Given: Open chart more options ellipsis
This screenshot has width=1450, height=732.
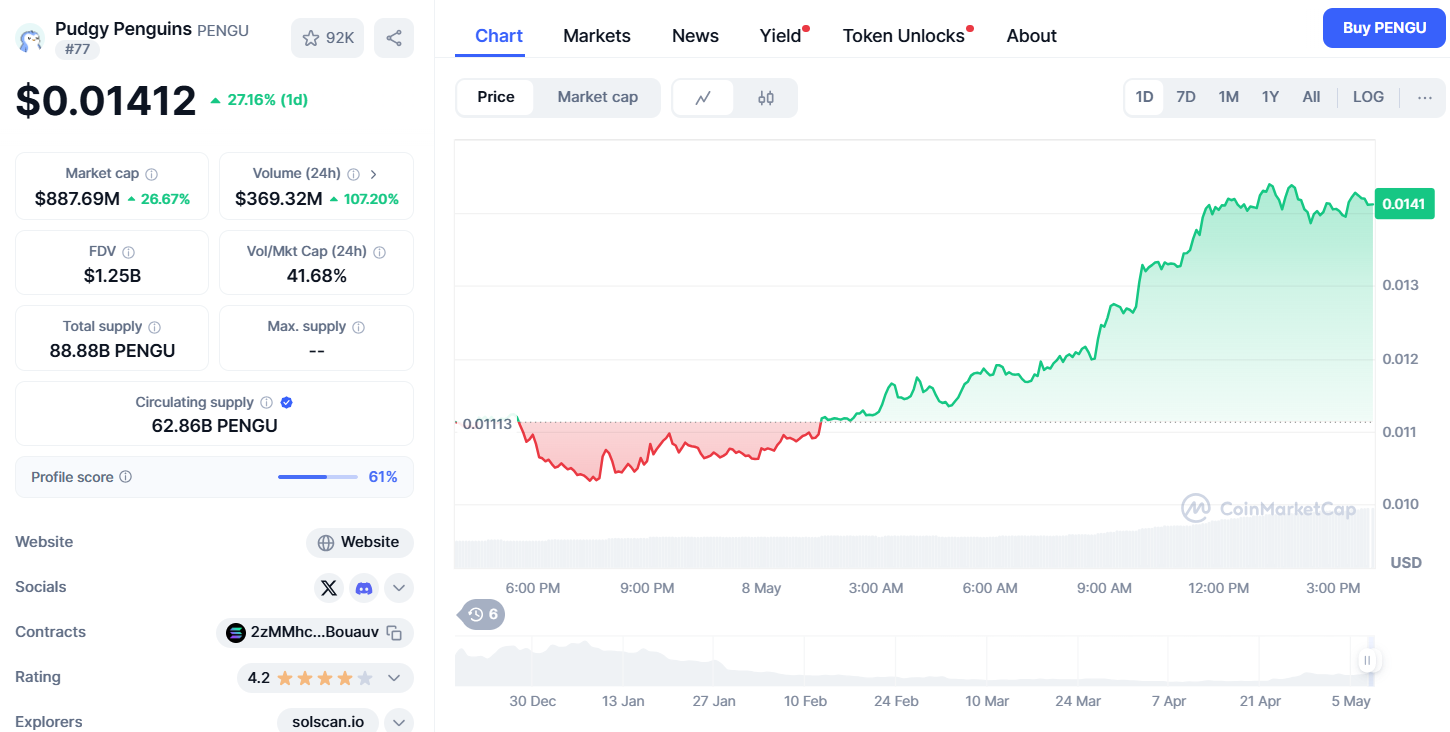Looking at the screenshot, I should click(1424, 97).
